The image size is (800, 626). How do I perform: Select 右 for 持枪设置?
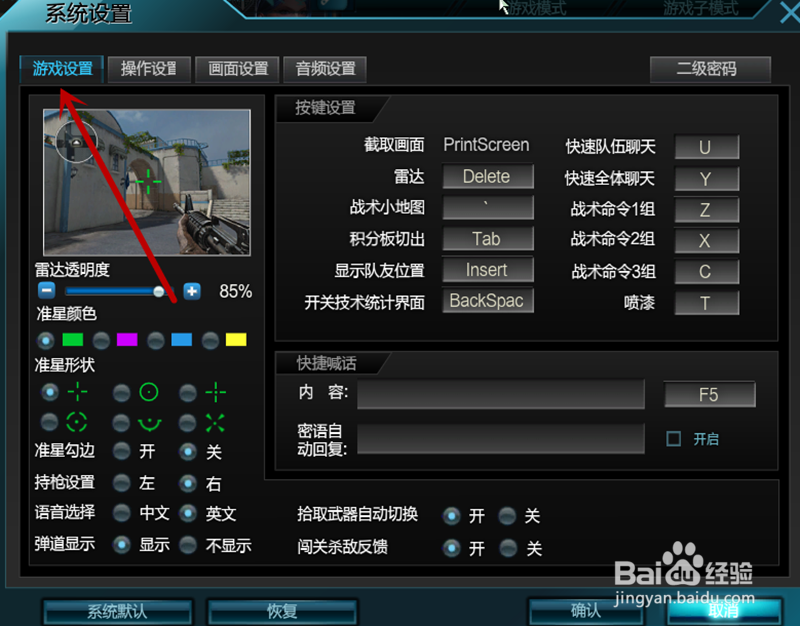point(188,482)
